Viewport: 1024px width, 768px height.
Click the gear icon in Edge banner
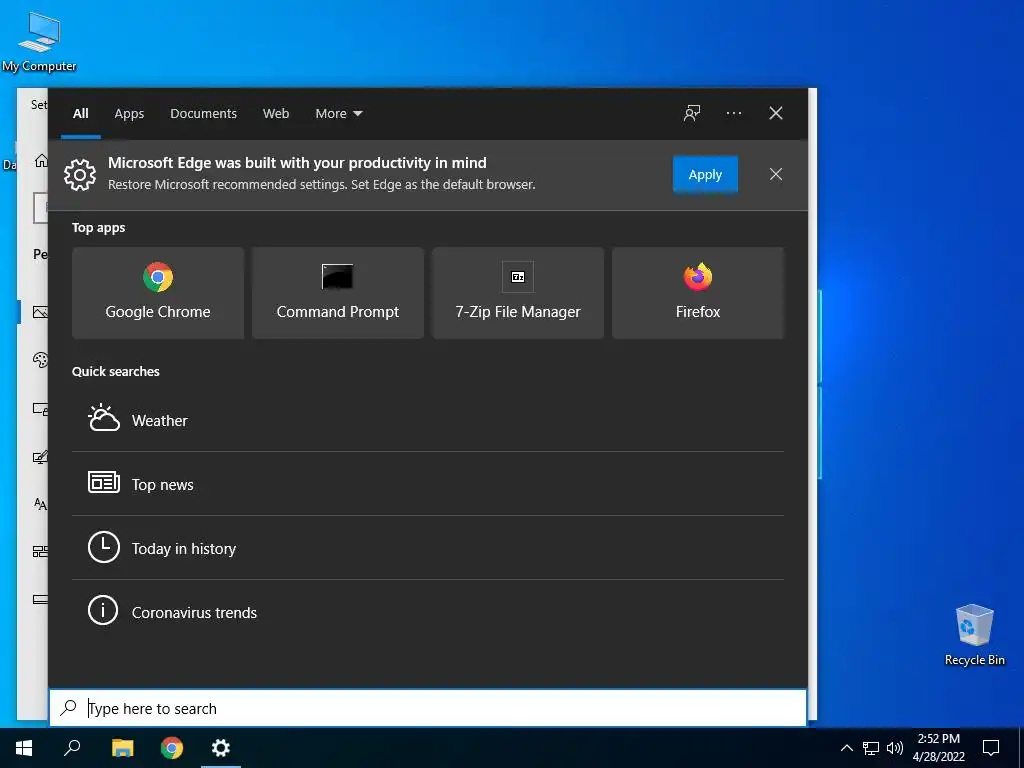(x=80, y=174)
